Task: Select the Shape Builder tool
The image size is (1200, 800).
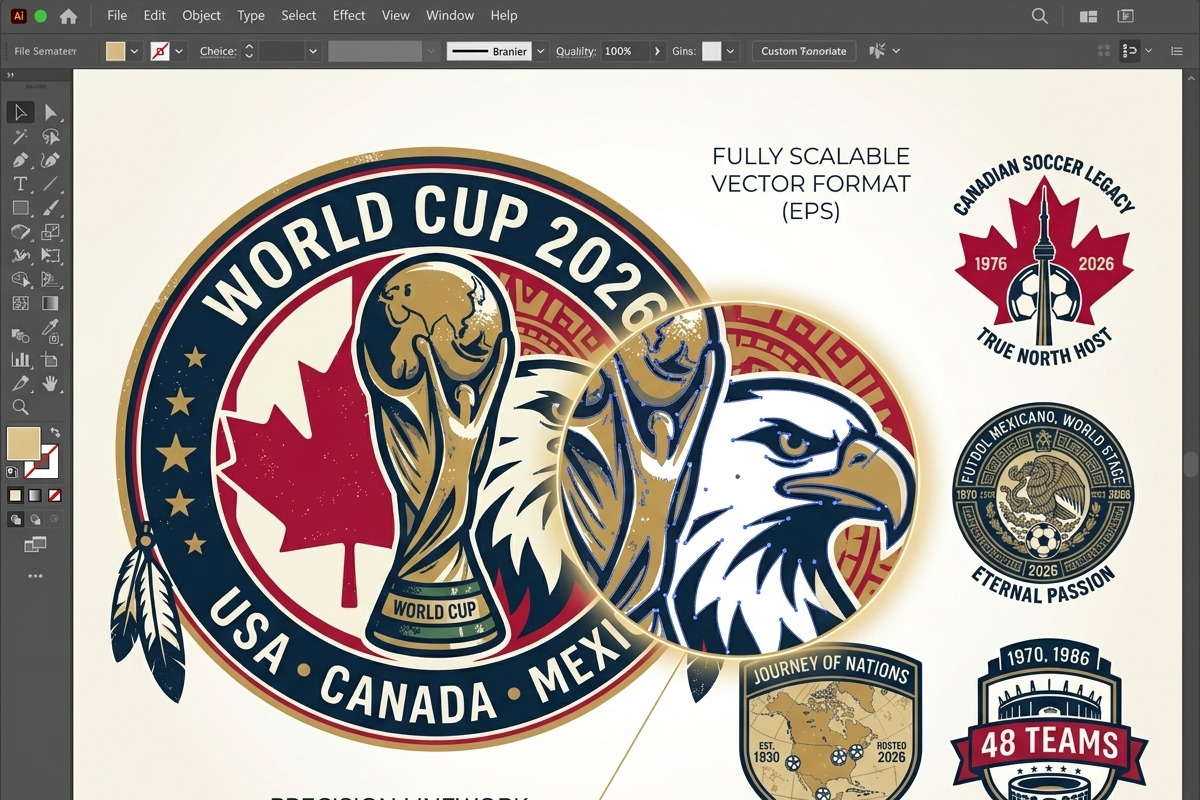Action: (20, 280)
